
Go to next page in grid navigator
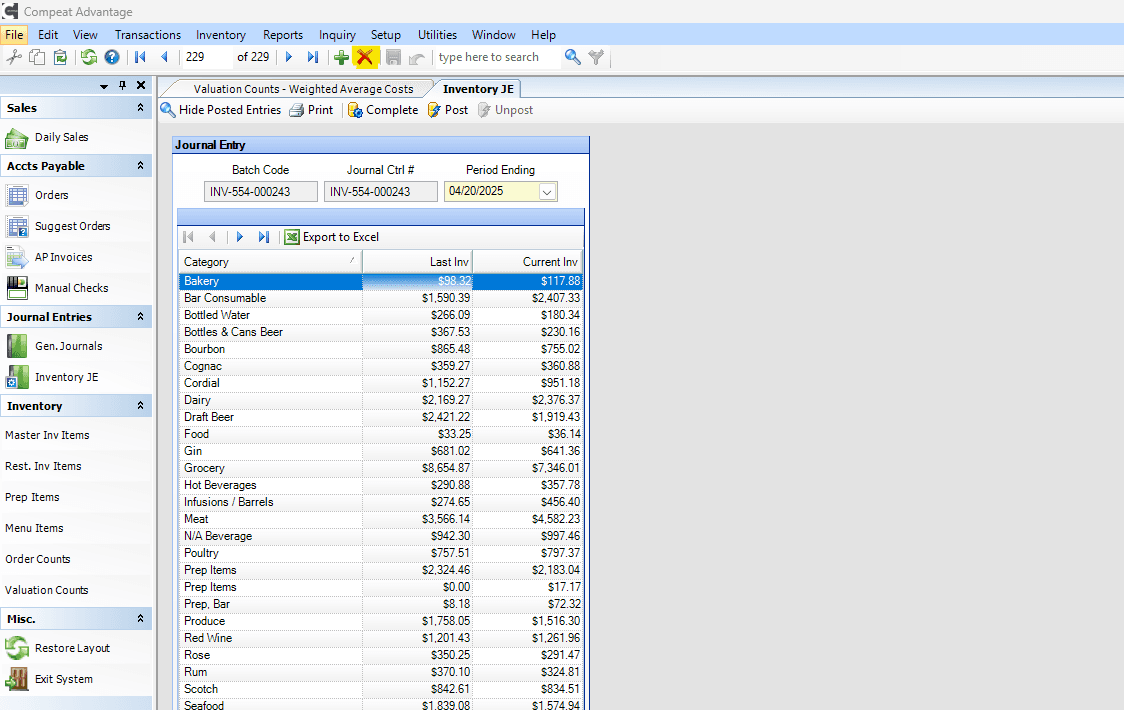coord(240,237)
